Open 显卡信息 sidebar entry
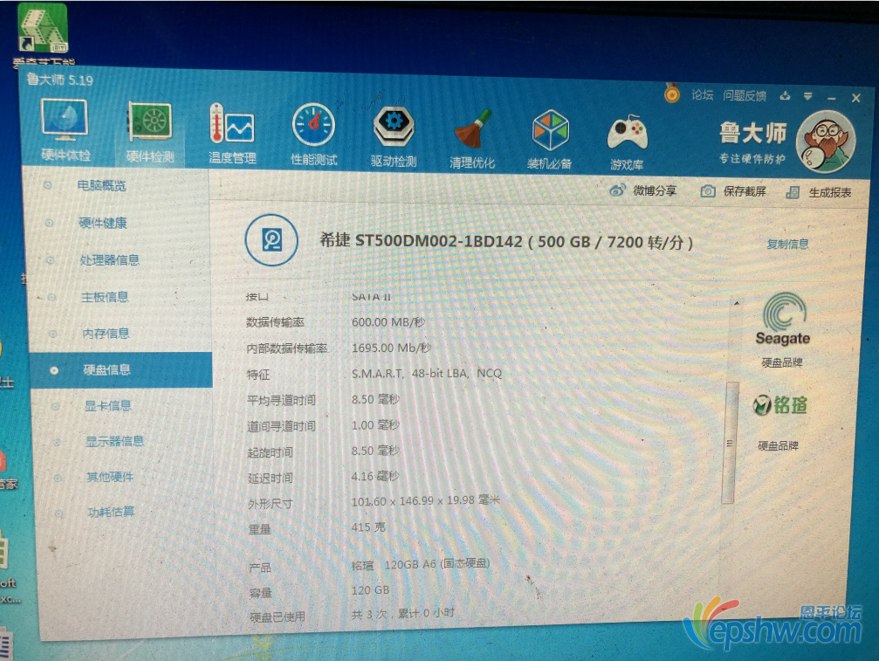 tap(107, 405)
